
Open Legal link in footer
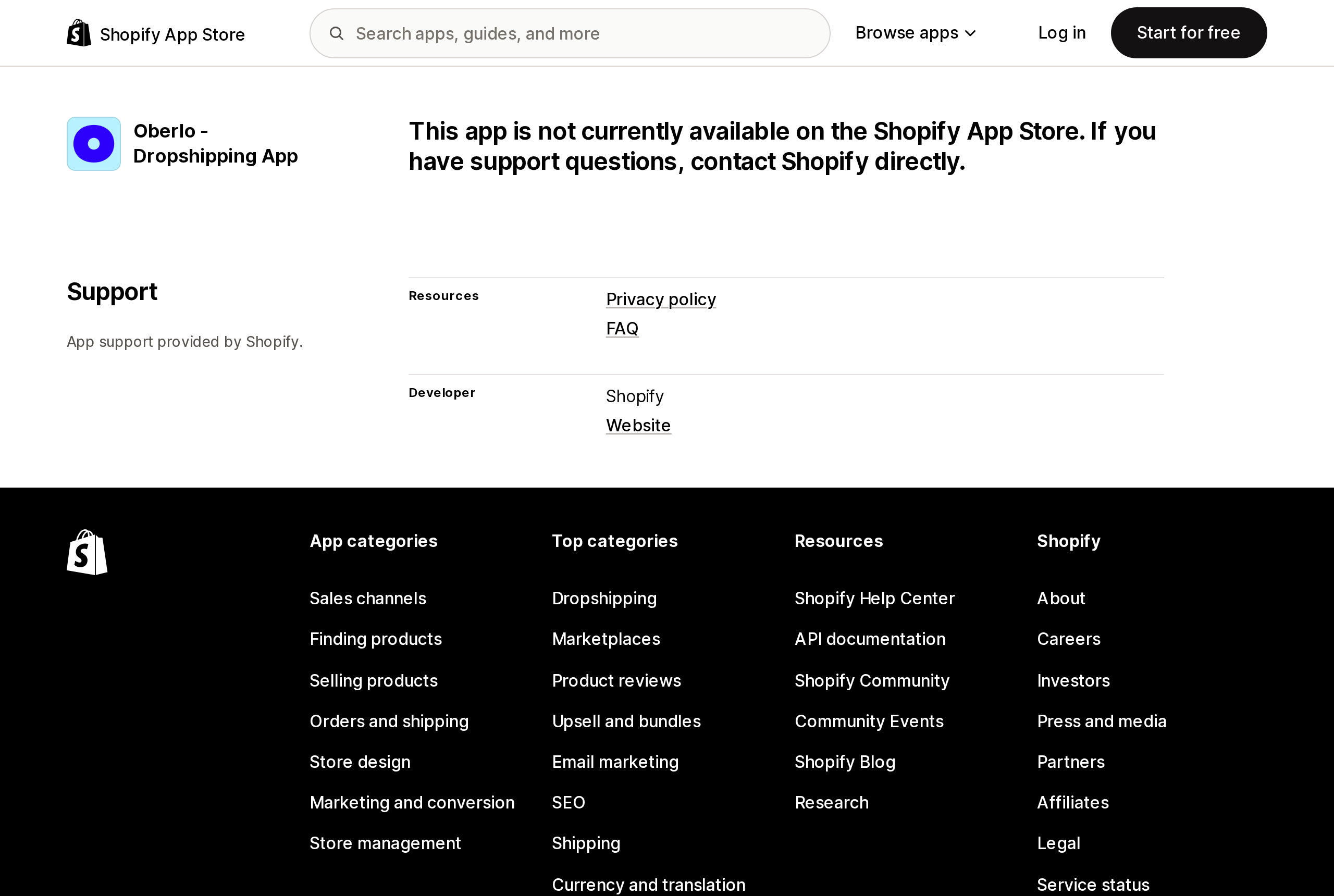[x=1059, y=843]
